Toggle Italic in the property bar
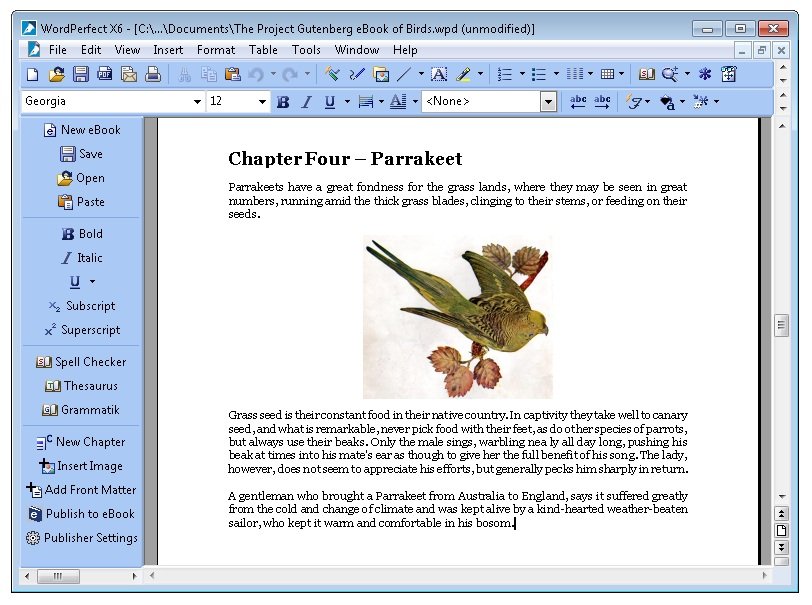 [306, 102]
